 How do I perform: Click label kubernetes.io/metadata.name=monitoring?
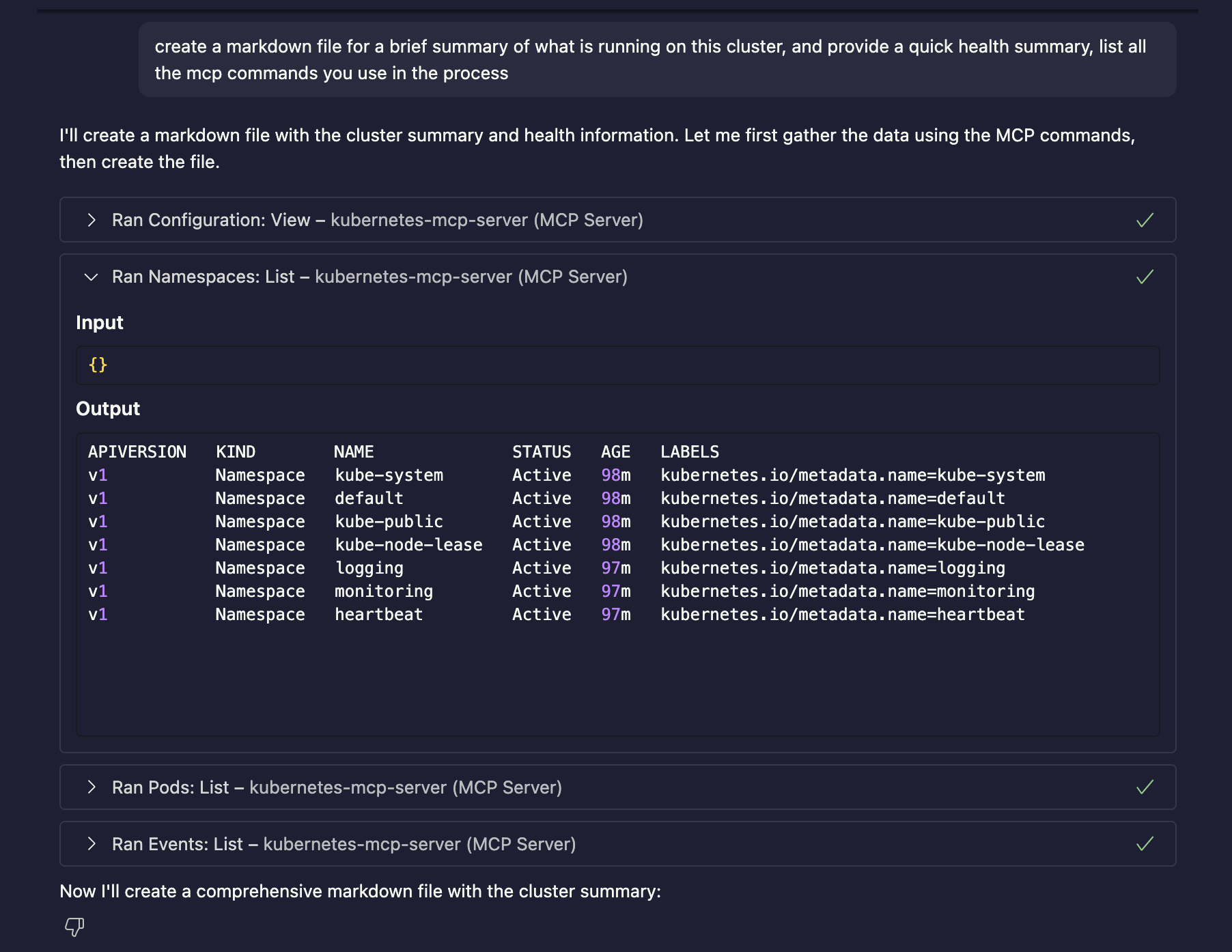[848, 591]
